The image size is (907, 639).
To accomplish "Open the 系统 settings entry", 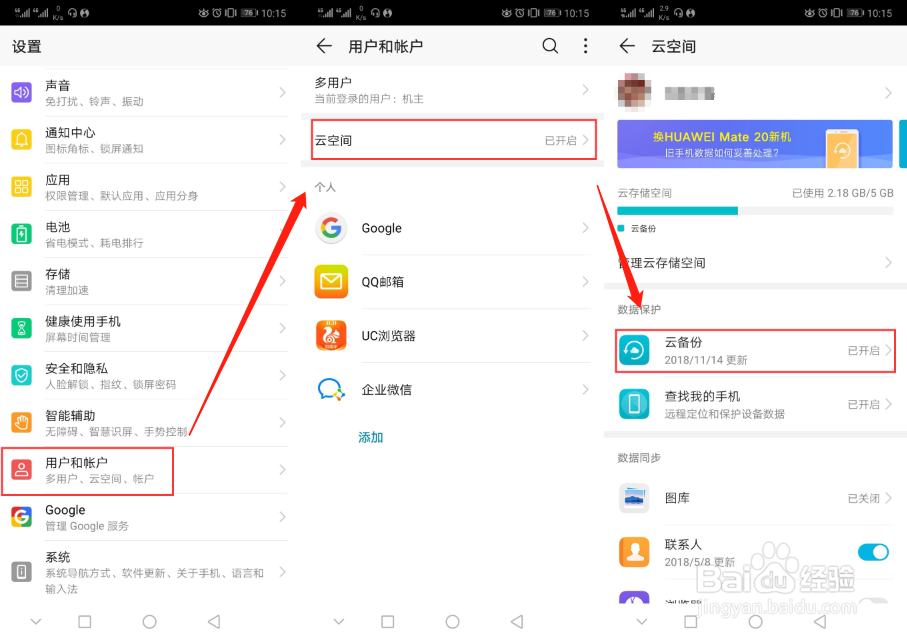I will 145,572.
